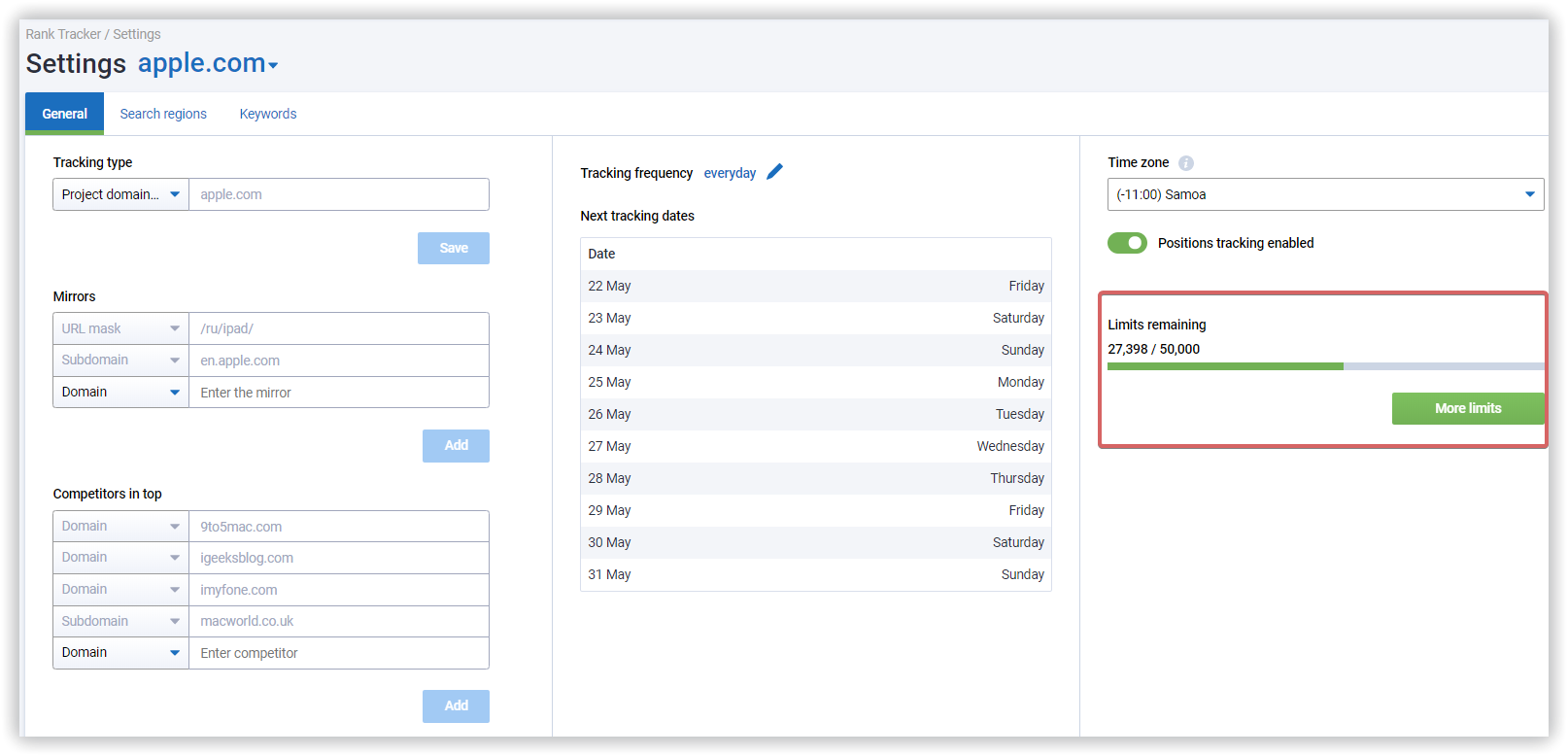
Task: Expand the (-11:00) Samoa time zone dropdown
Action: (1325, 194)
